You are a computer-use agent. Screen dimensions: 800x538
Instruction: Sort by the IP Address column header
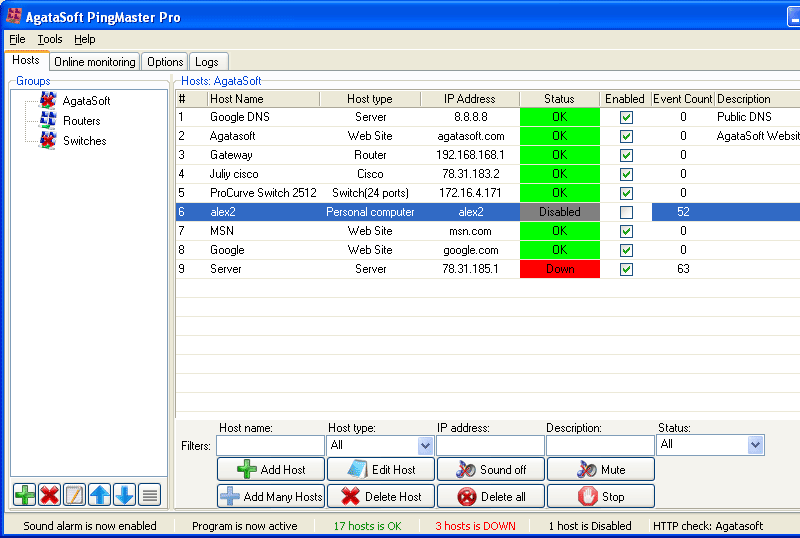(470, 99)
